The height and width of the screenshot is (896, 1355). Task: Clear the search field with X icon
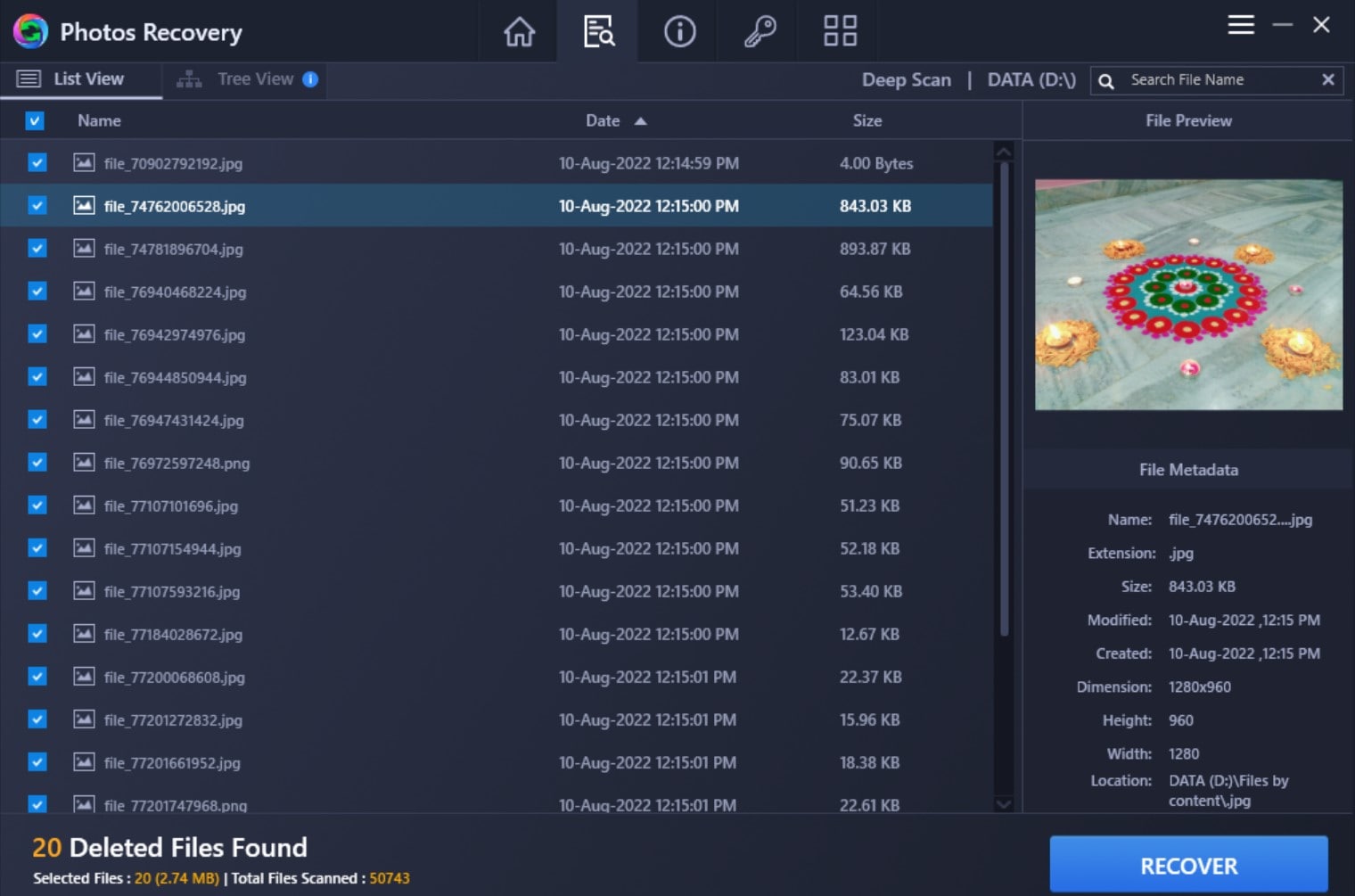pos(1327,80)
